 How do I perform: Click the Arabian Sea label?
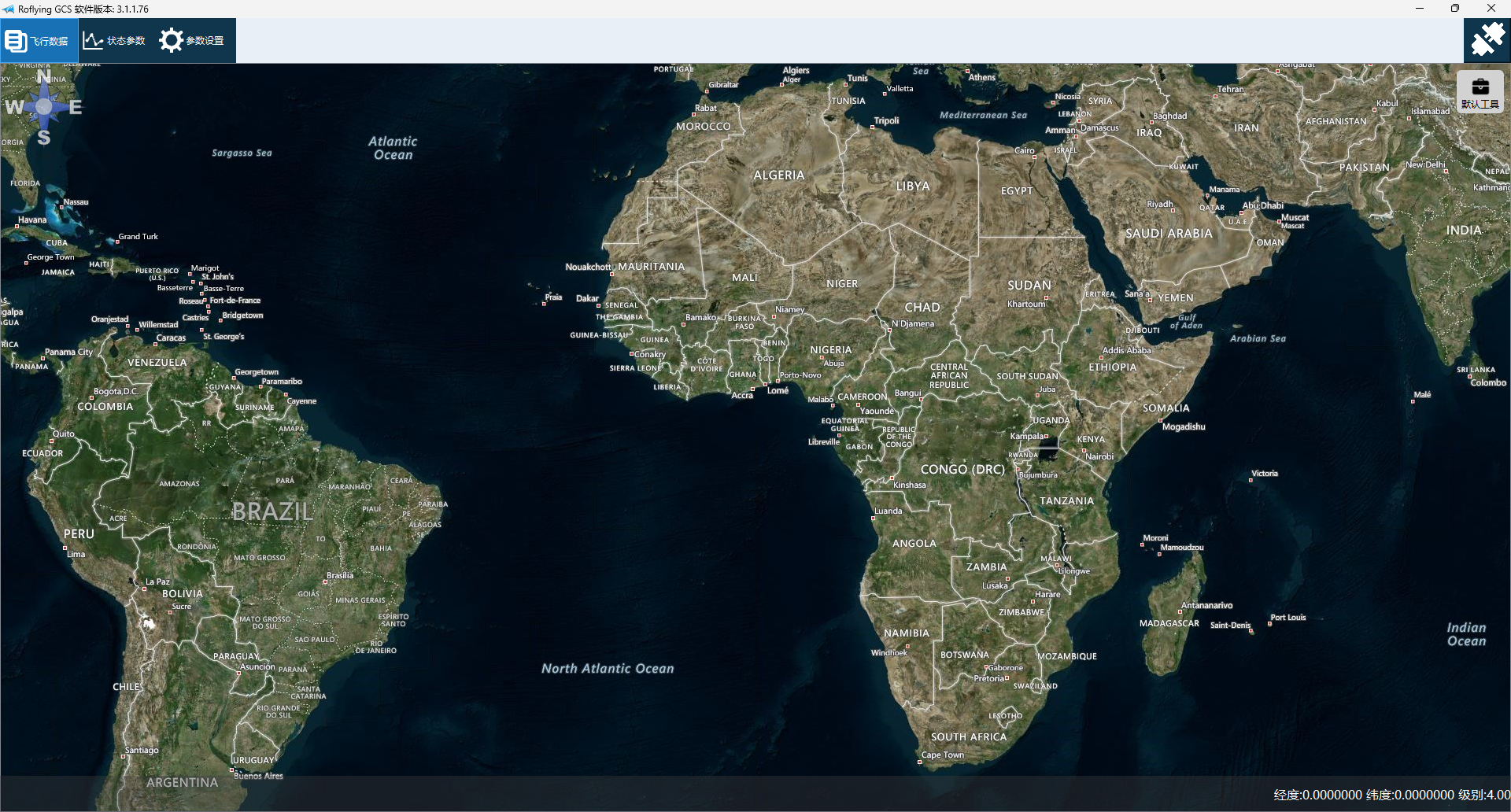(1258, 339)
